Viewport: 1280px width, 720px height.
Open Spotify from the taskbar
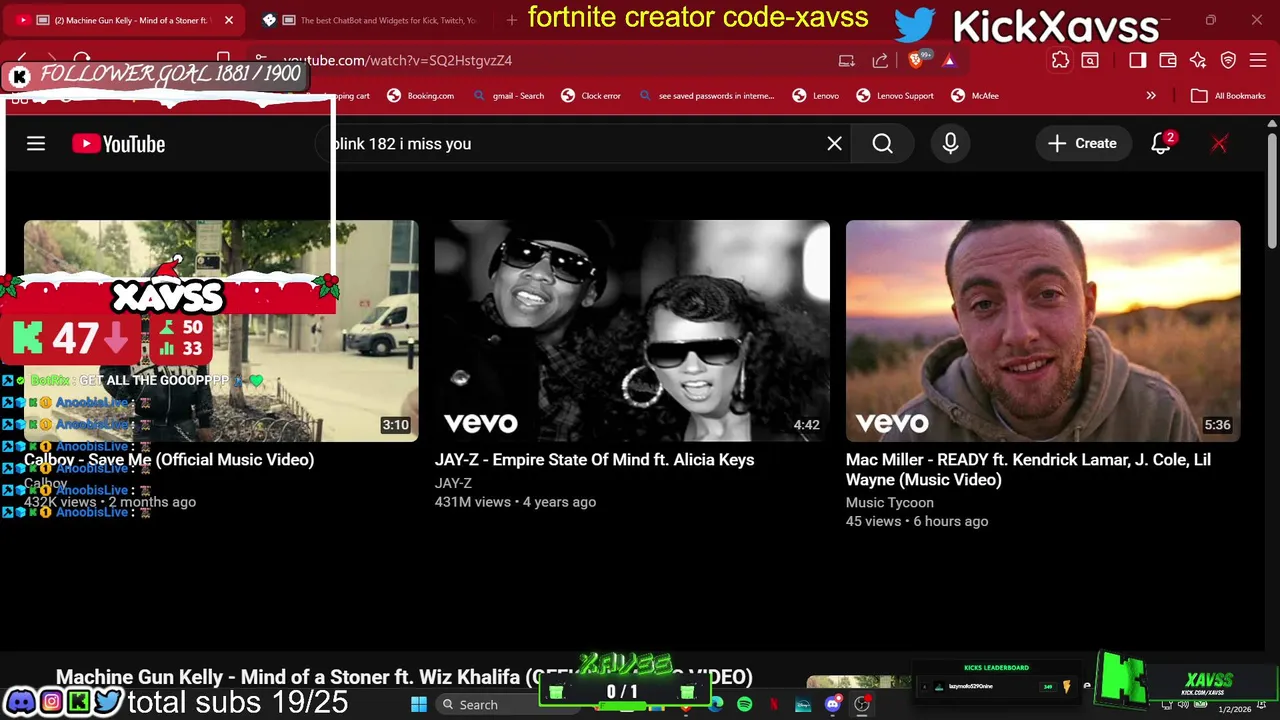(745, 705)
